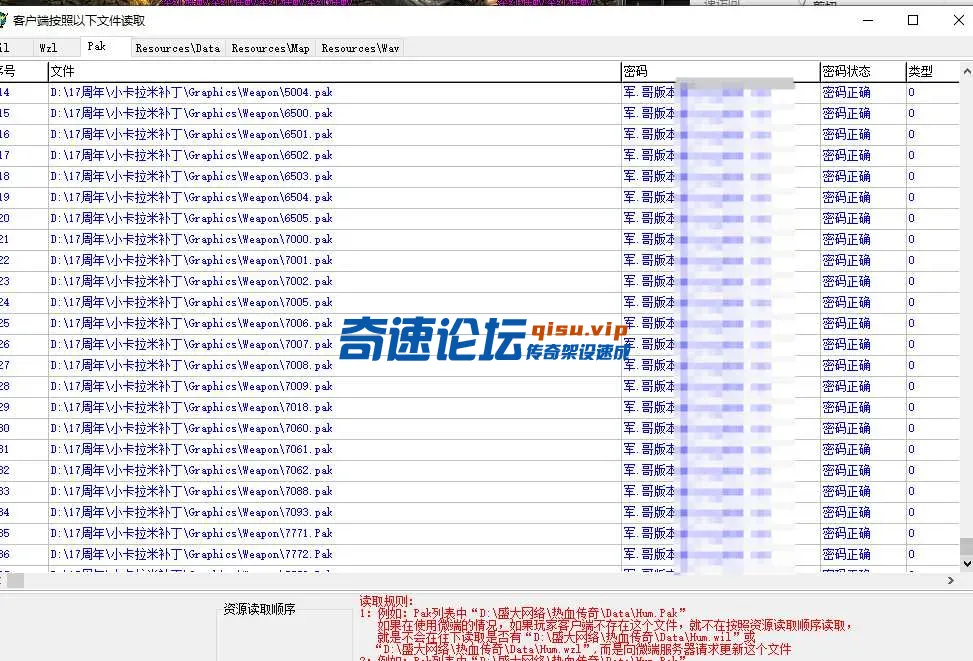Select the row for Weapon\7008.pak
Screen dimensions: 973x661
pyautogui.click(x=480, y=366)
